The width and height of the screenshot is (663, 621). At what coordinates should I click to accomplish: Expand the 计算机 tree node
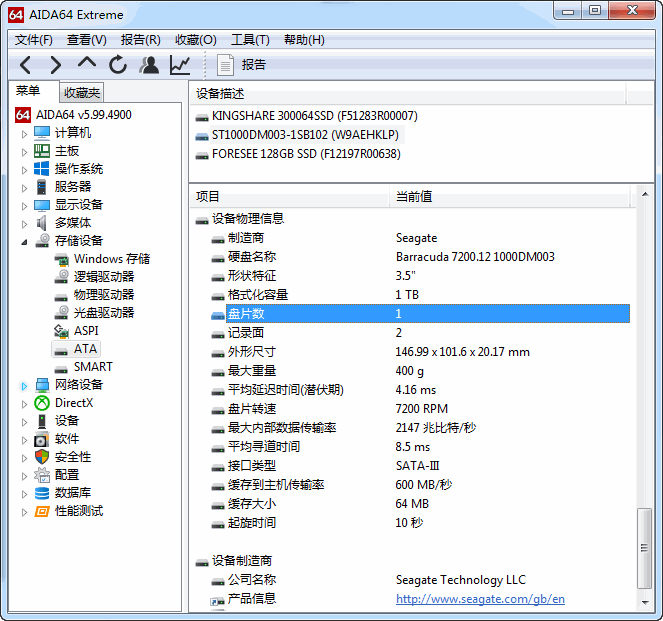(x=25, y=133)
